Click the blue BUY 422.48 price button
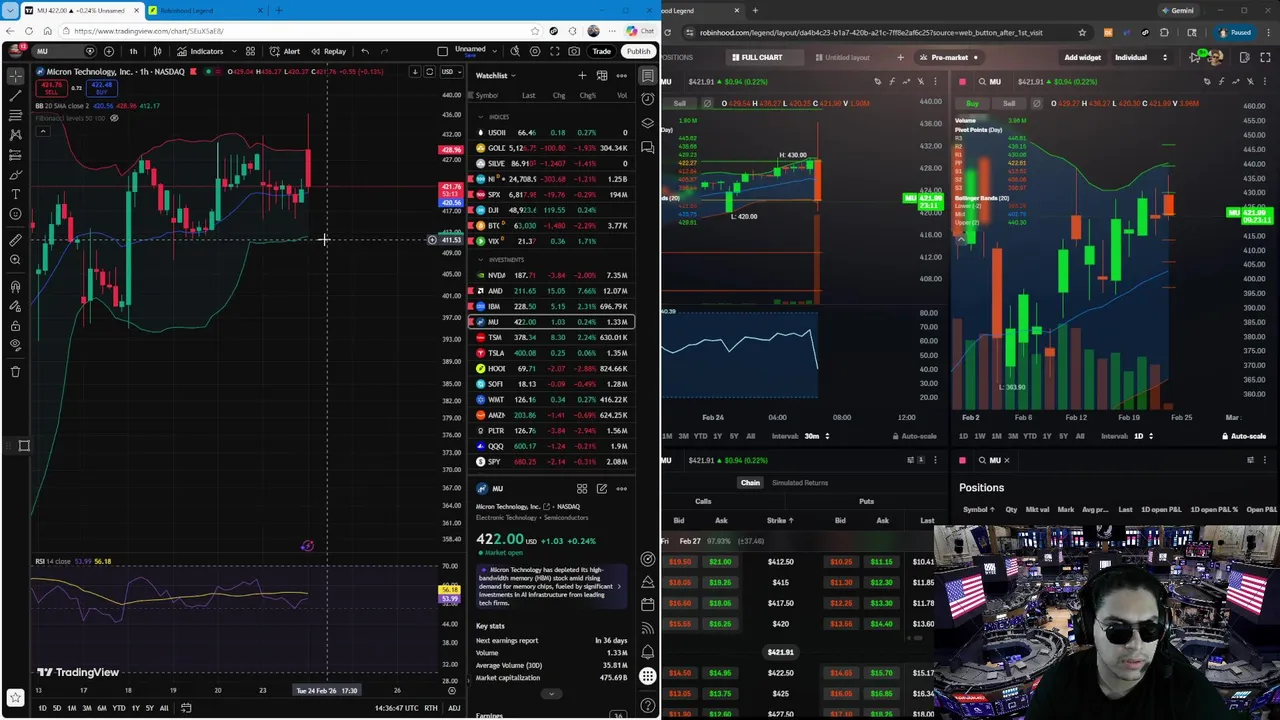This screenshot has height=720, width=1280. tap(102, 89)
